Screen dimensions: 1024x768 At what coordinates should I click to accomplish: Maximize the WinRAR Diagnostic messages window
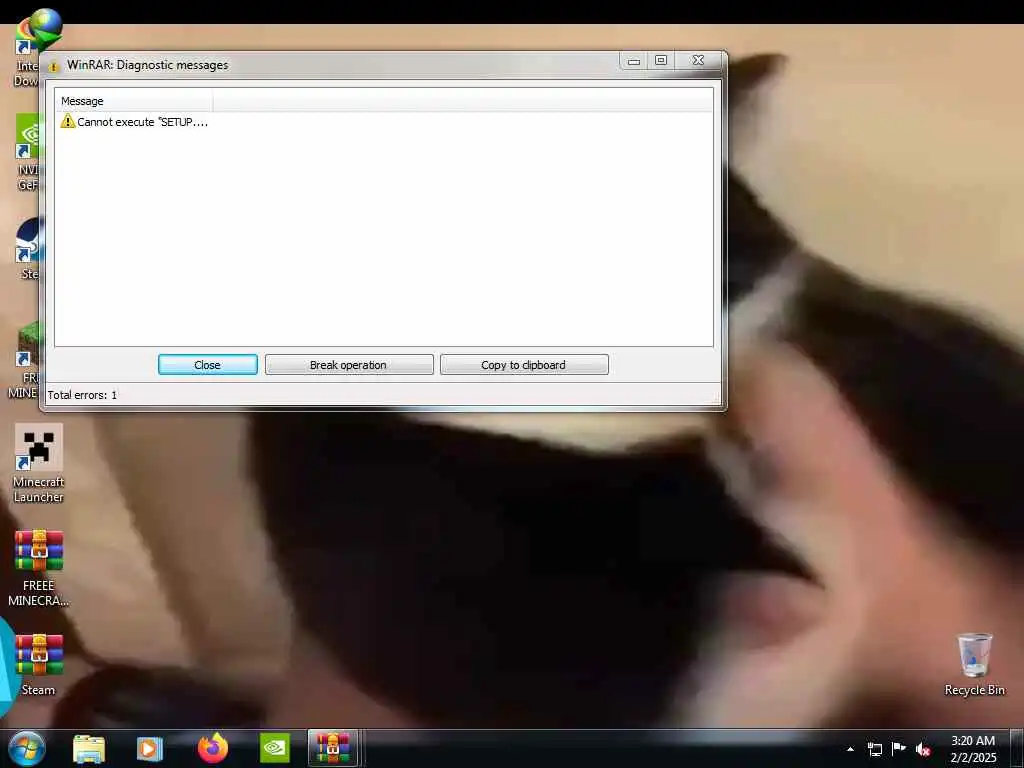tap(660, 61)
